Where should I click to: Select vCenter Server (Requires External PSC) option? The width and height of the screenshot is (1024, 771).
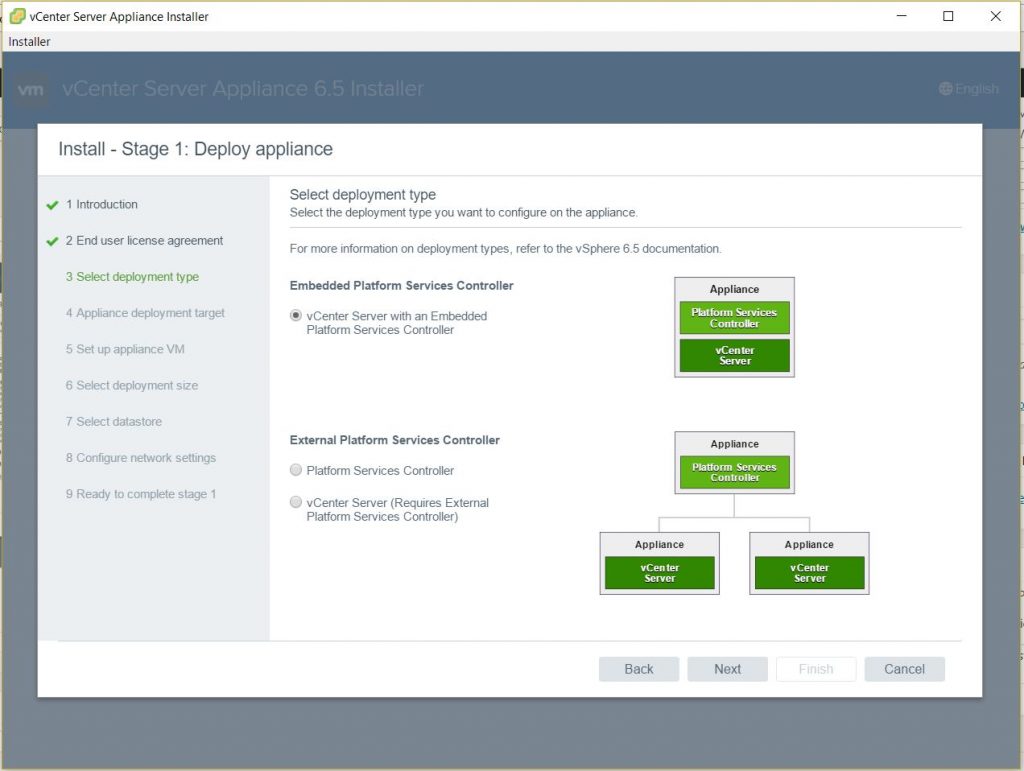pyautogui.click(x=296, y=502)
